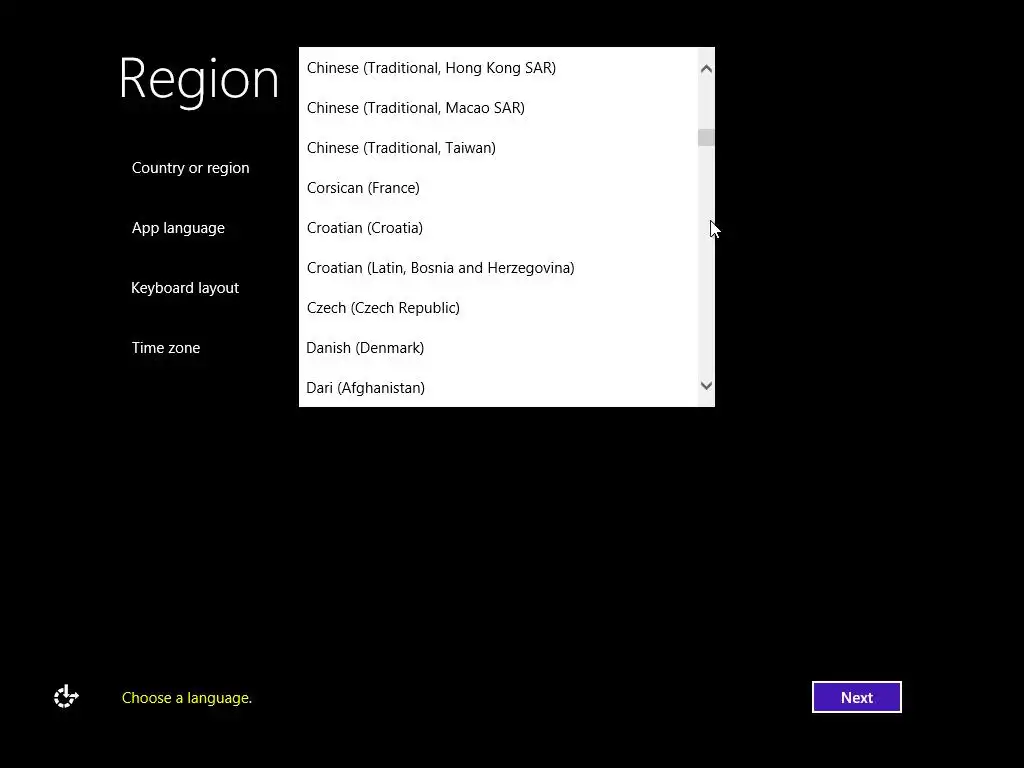This screenshot has height=768, width=1024.
Task: Click the Keyboard layout label
Action: tap(185, 288)
